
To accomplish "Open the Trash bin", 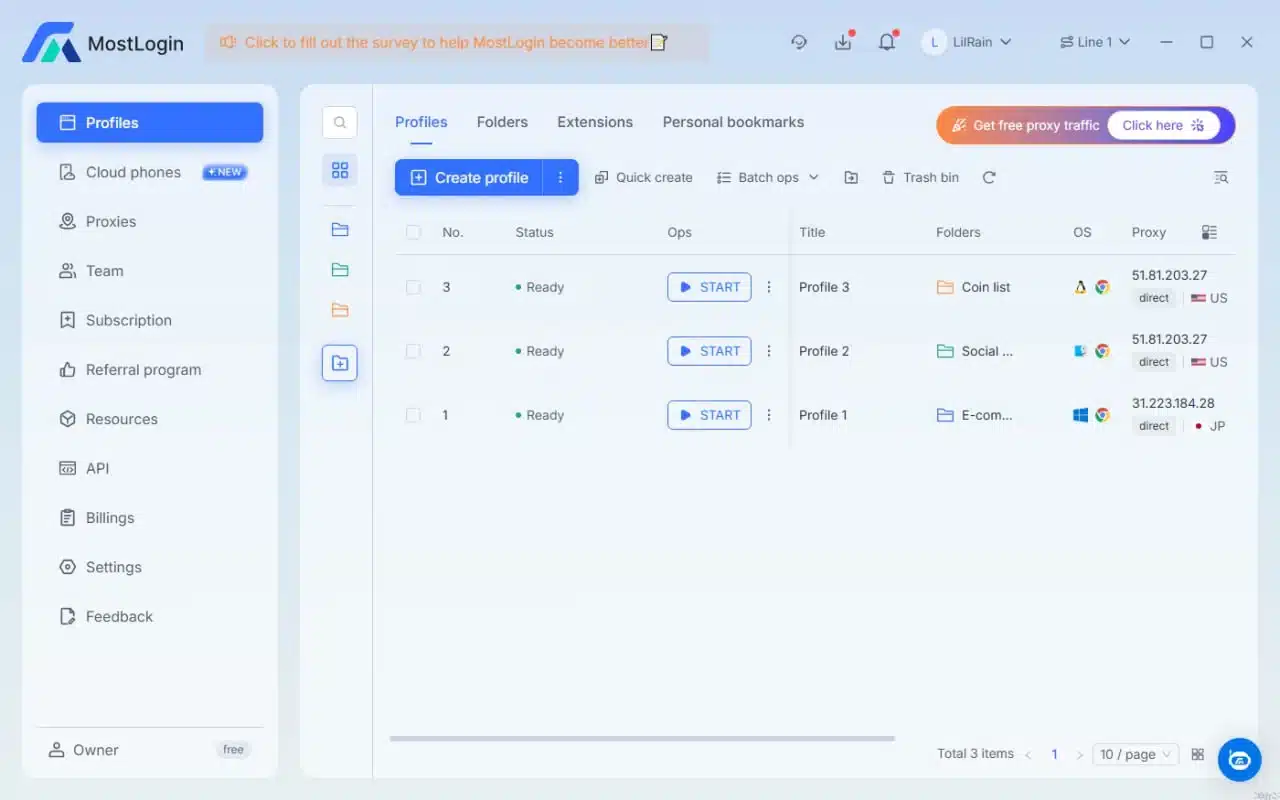I will (919, 177).
